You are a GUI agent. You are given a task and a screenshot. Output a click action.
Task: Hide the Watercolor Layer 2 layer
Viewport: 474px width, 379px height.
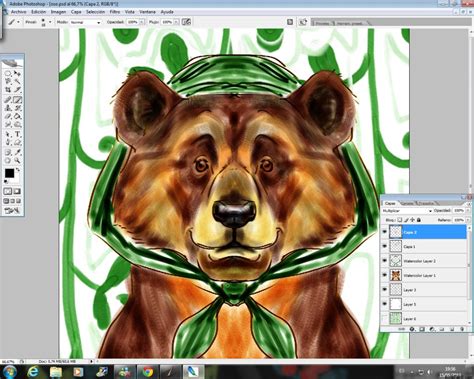(x=385, y=261)
